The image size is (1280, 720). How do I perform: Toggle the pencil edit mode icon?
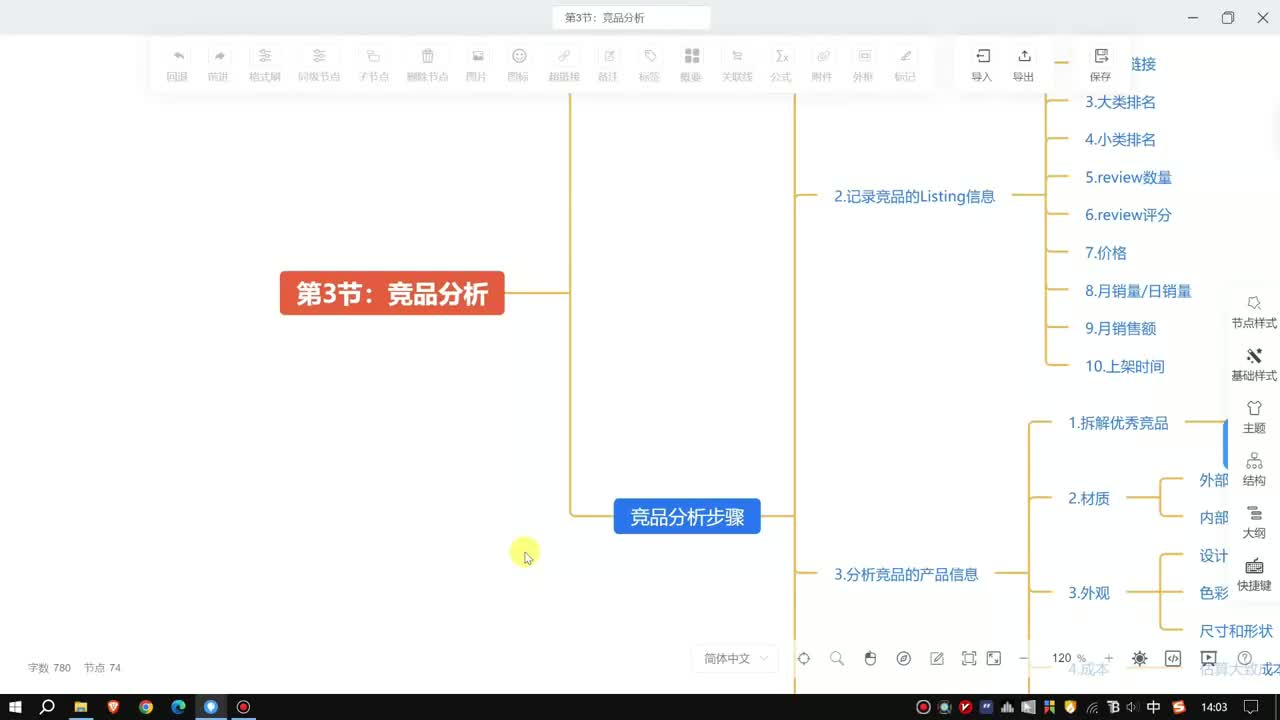tap(937, 658)
